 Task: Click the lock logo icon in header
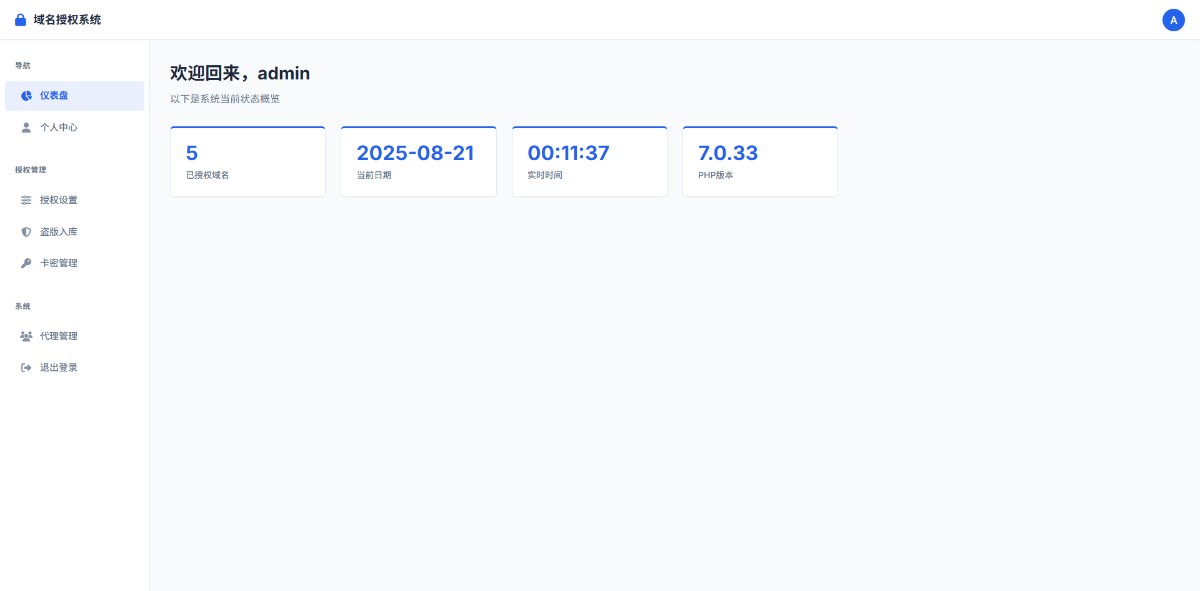(20, 20)
